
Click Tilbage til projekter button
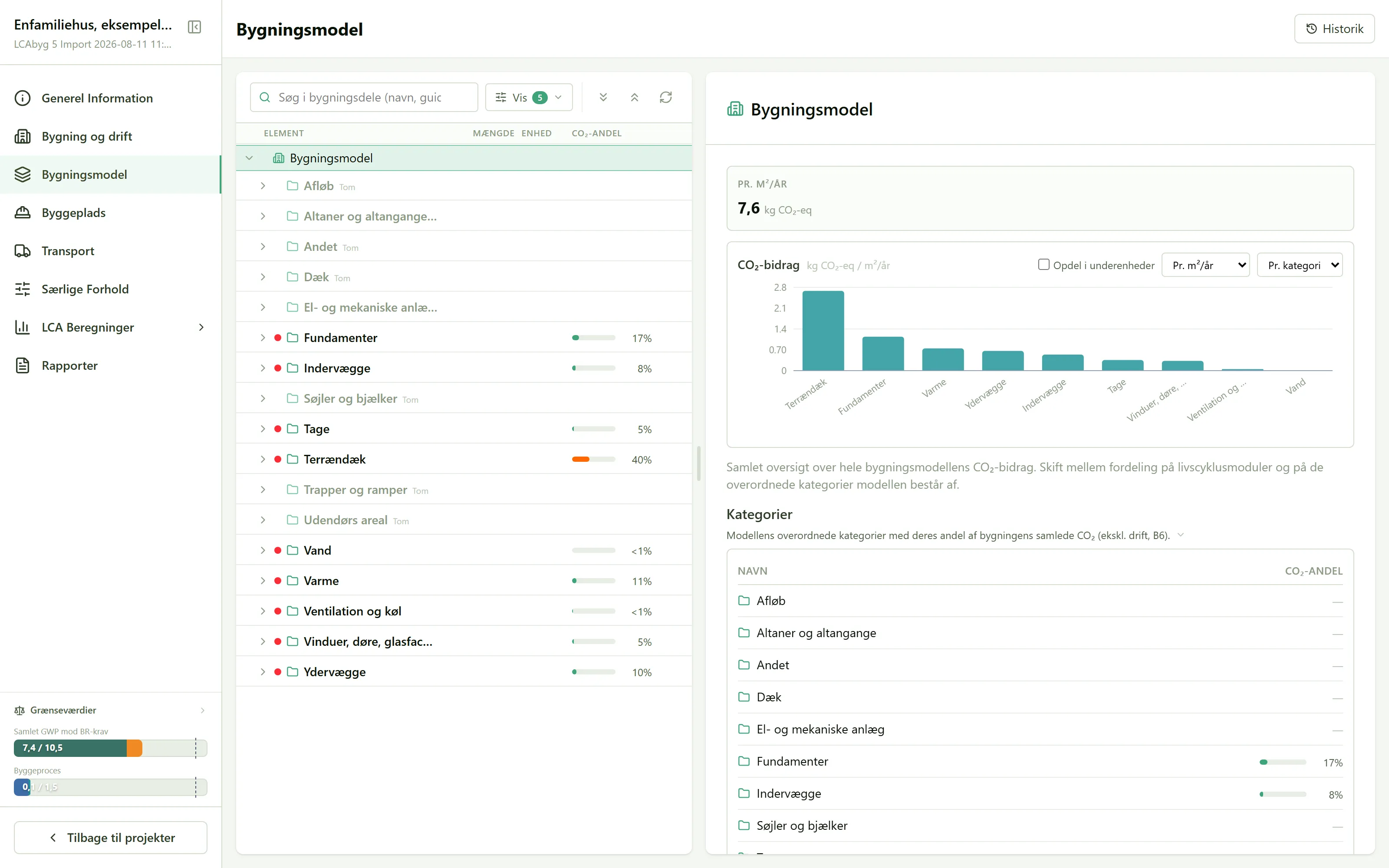tap(110, 838)
